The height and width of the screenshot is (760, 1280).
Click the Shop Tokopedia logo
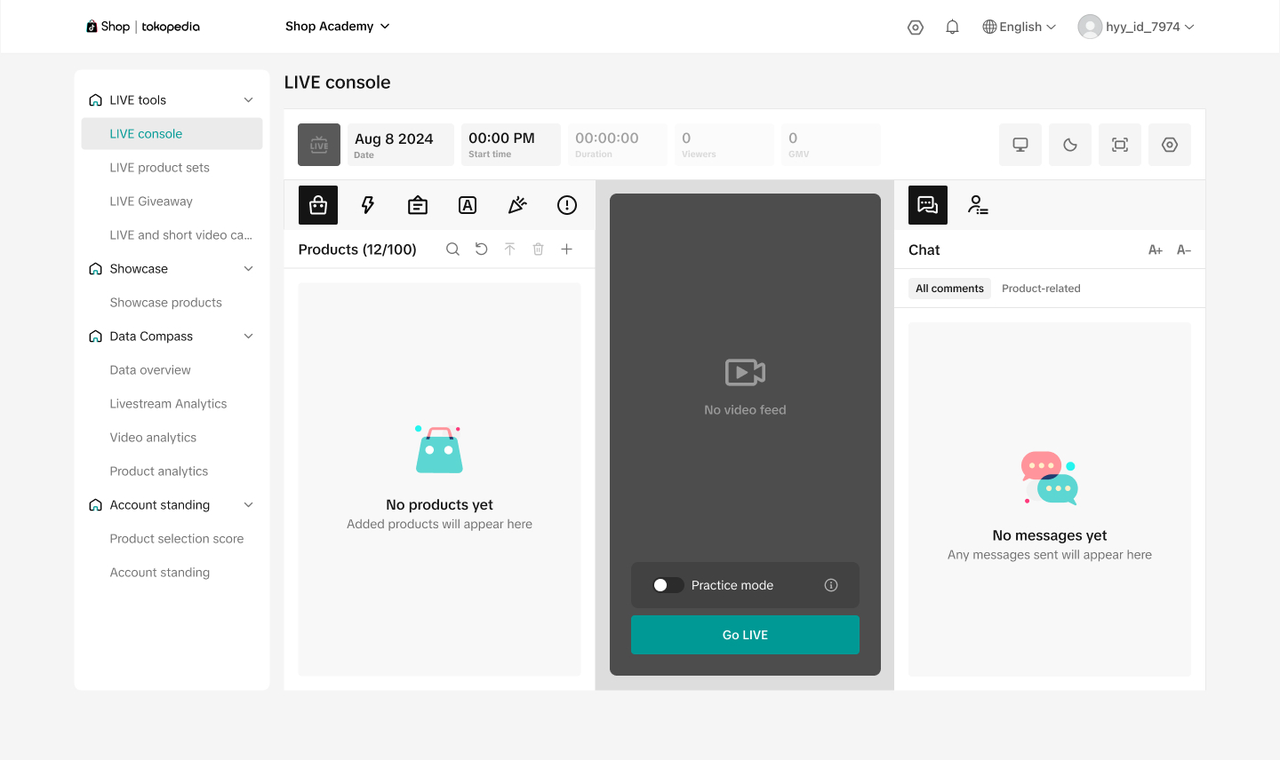point(143,27)
